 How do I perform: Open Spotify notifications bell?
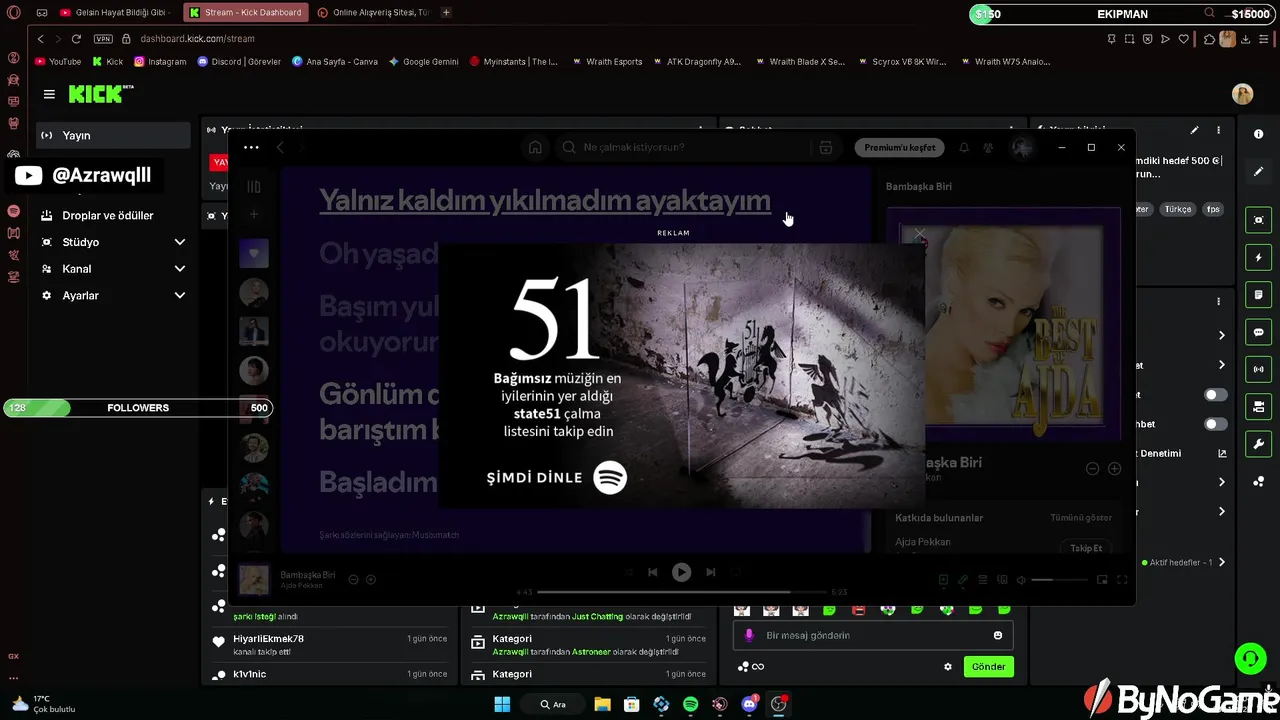[964, 147]
